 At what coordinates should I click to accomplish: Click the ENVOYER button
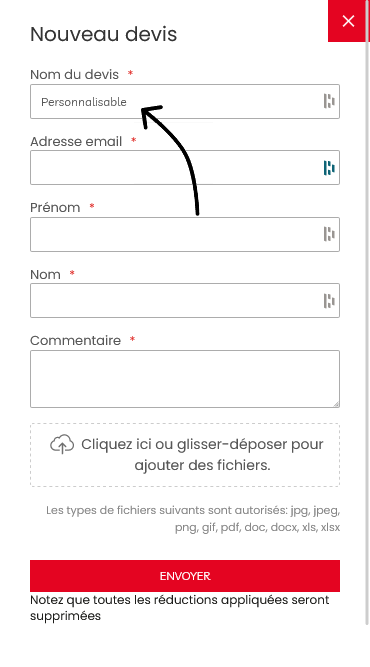[x=185, y=576]
